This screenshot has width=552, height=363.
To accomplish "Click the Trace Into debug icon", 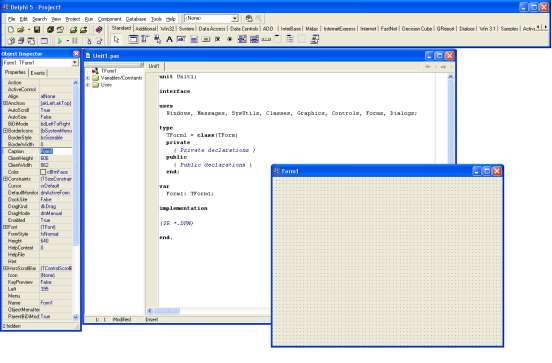I will coord(89,41).
